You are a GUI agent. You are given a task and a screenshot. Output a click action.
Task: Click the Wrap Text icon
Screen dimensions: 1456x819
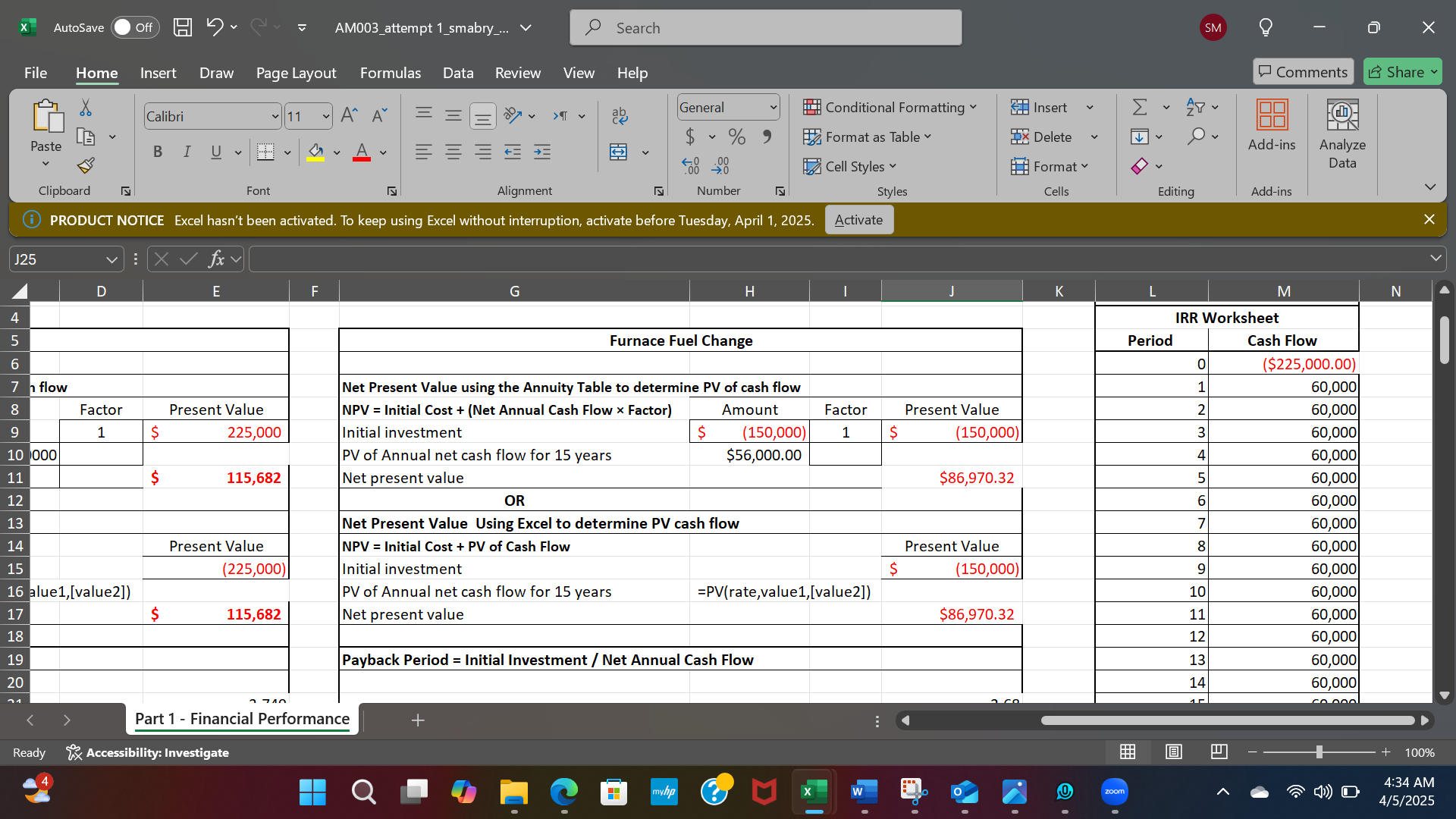(x=619, y=116)
